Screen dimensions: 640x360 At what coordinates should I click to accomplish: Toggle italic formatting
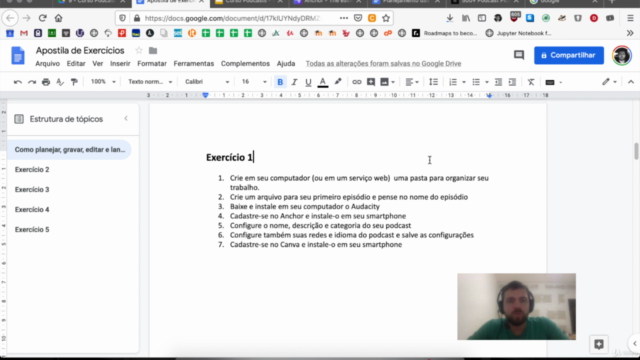(x=294, y=82)
